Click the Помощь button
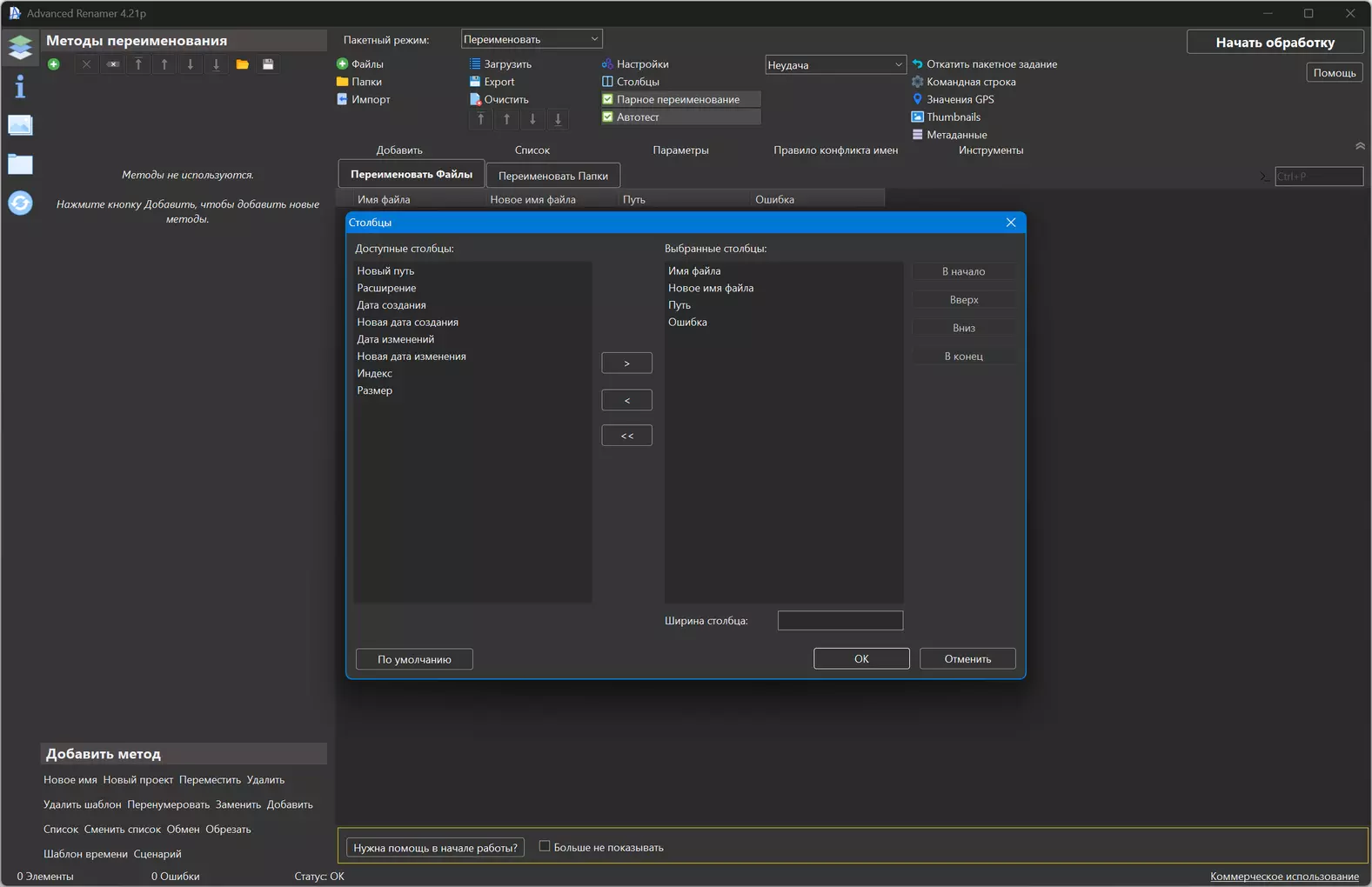Image resolution: width=1372 pixels, height=887 pixels. [1334, 72]
